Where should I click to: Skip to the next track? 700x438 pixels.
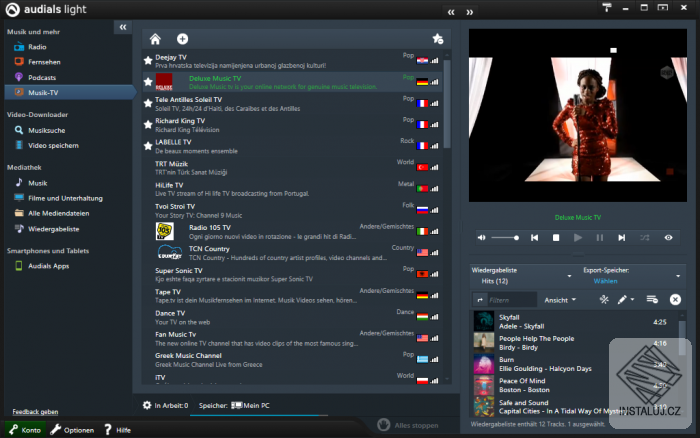(x=621, y=238)
